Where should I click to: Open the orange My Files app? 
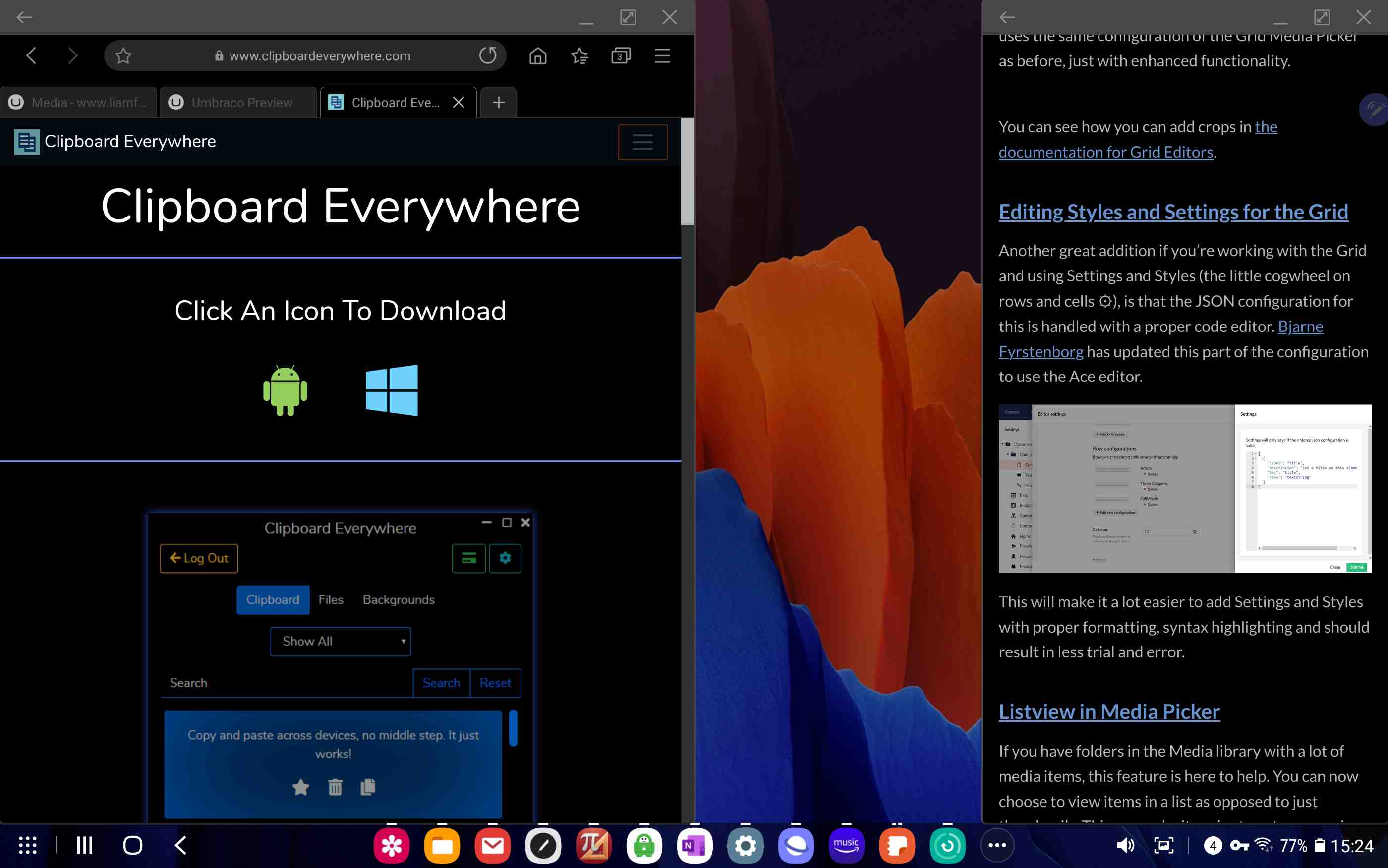(442, 845)
